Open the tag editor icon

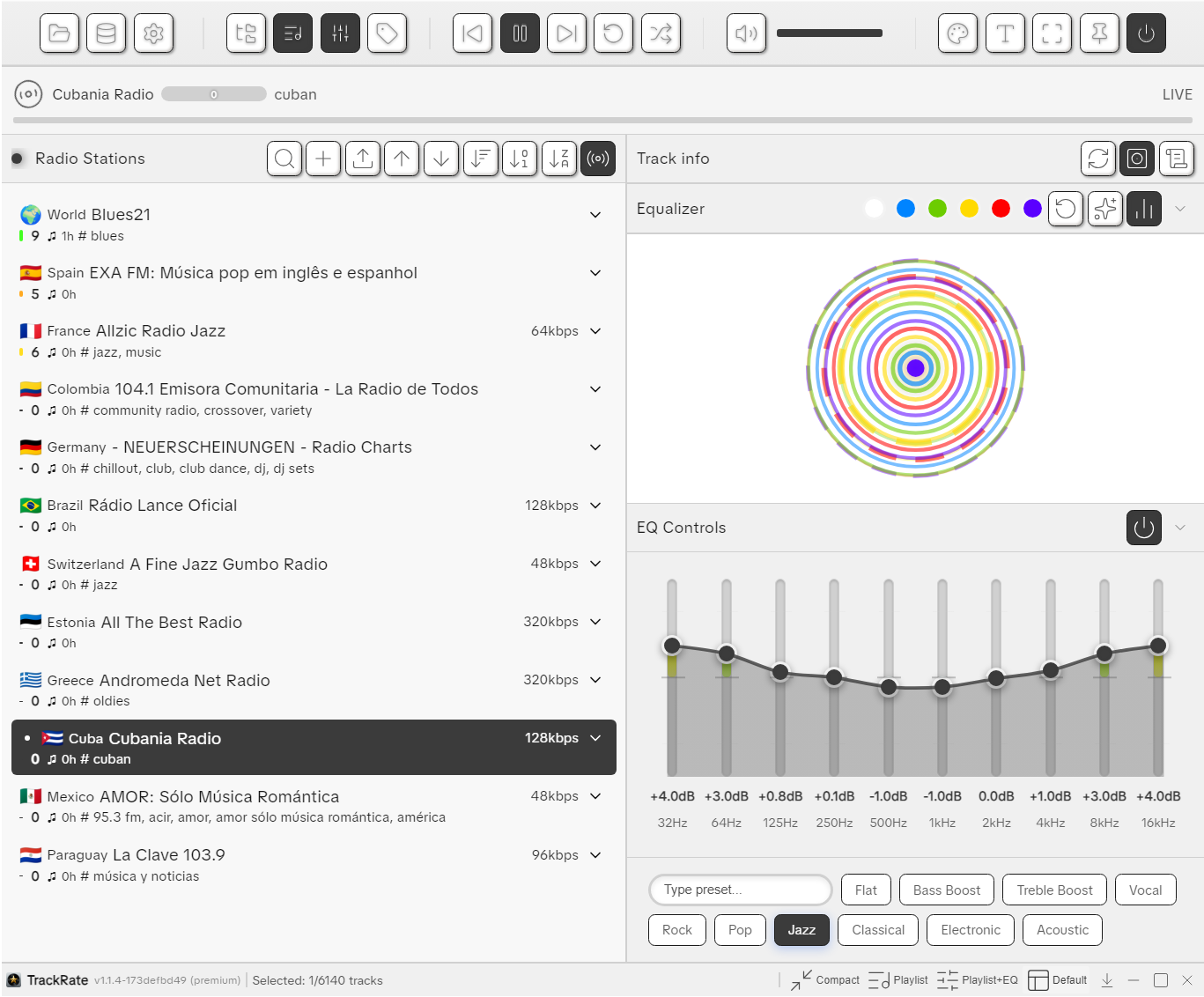(x=387, y=34)
